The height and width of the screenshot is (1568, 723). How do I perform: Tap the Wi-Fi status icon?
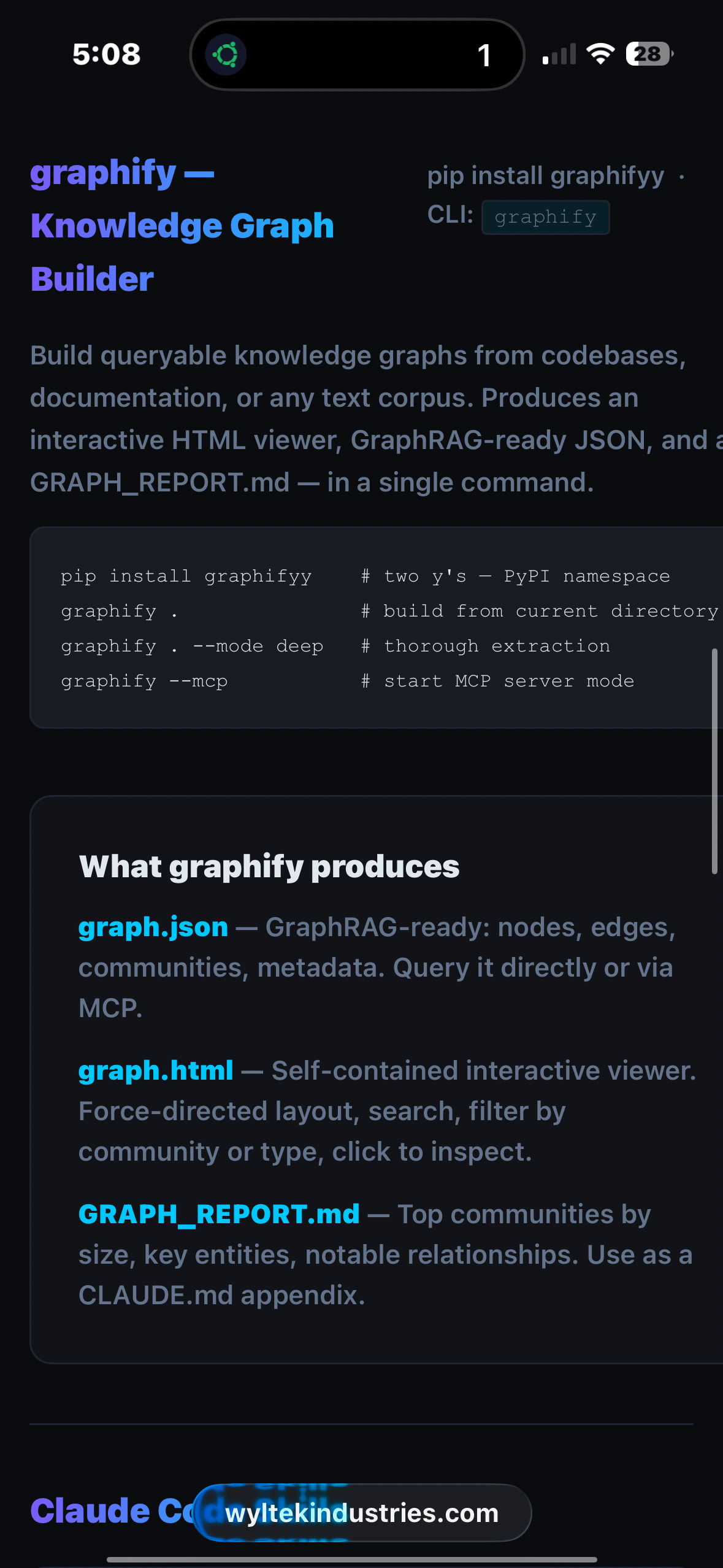pyautogui.click(x=600, y=54)
